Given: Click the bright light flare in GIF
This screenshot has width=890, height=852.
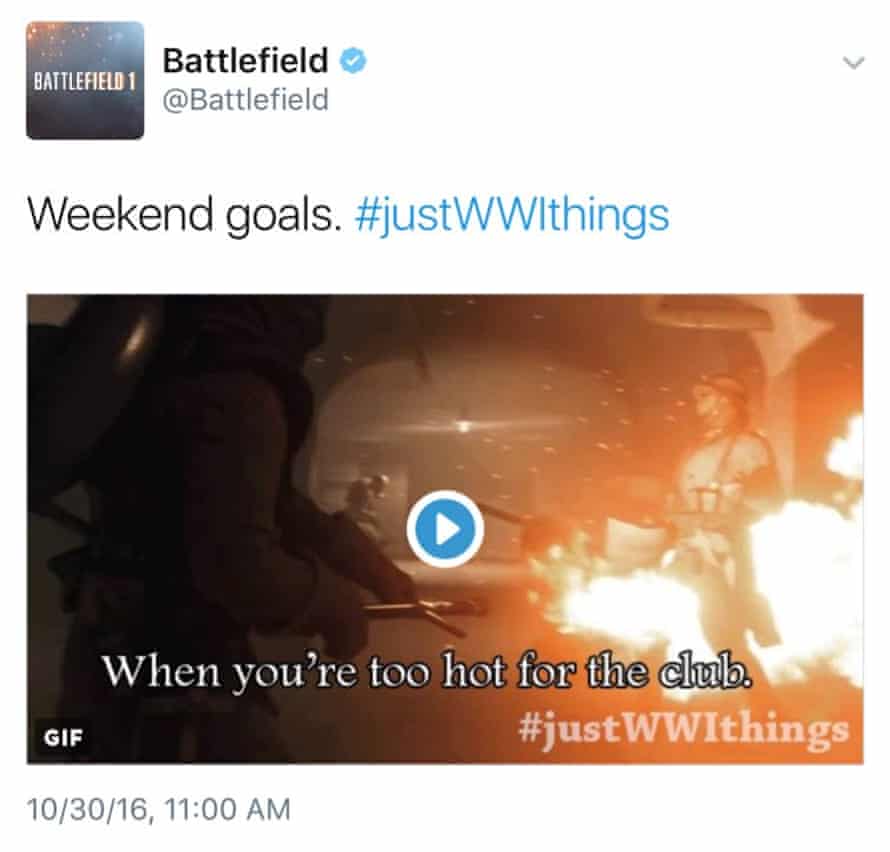Looking at the screenshot, I should tap(464, 425).
